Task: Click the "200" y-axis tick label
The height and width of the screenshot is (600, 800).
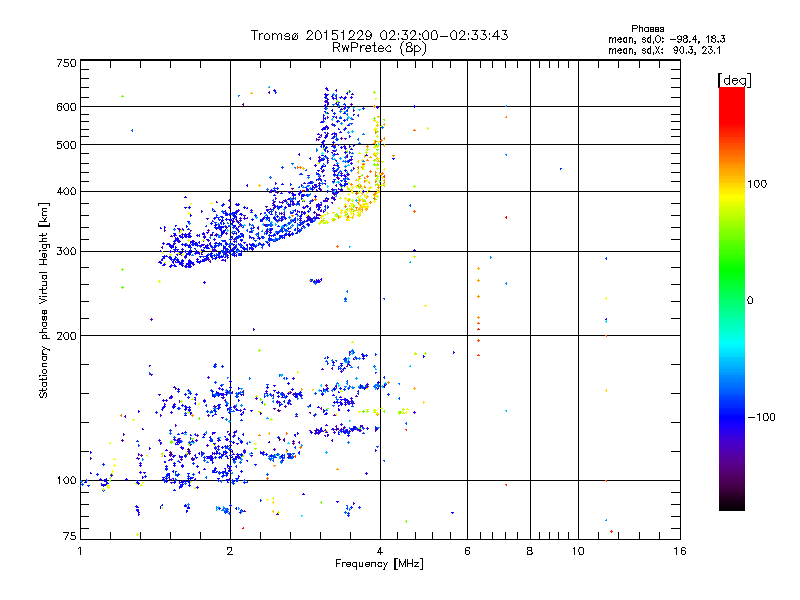Action: (x=66, y=336)
